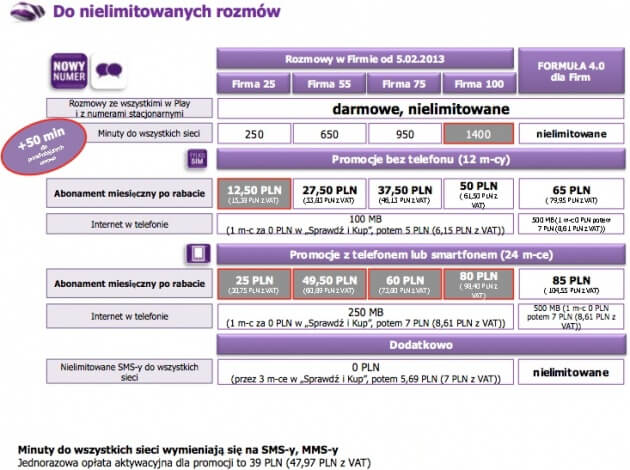Click the 250 minutes cell
Viewport: 630px width, 470px height.
point(254,134)
